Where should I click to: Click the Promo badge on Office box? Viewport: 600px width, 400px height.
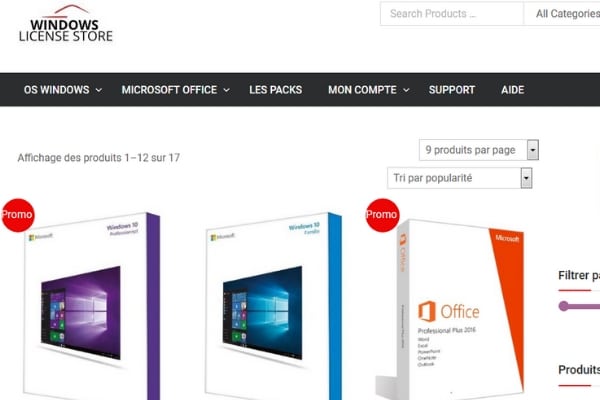click(x=382, y=215)
